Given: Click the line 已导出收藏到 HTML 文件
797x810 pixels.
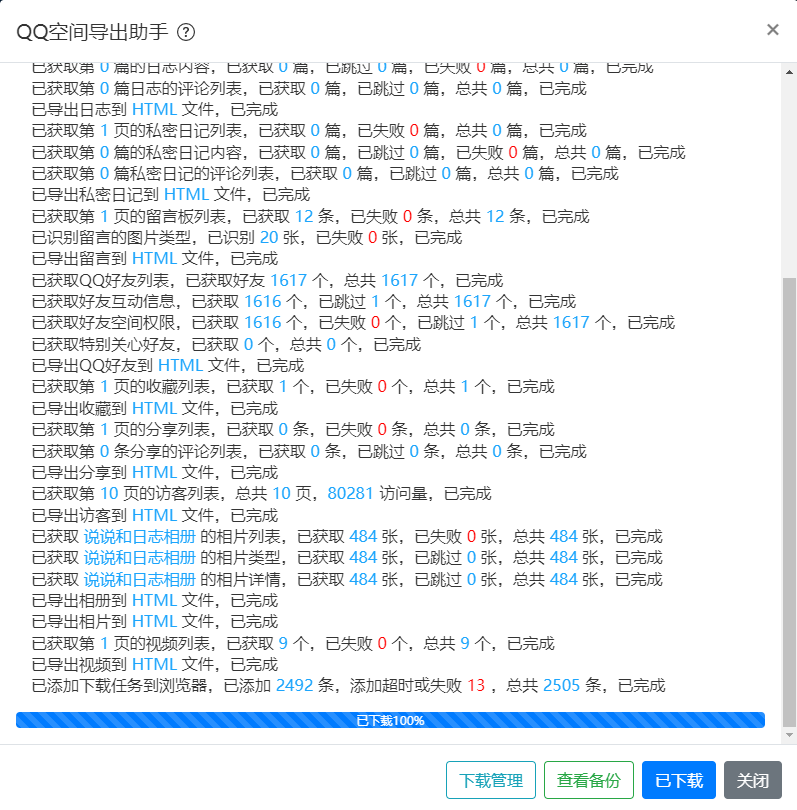Looking at the screenshot, I should point(155,409).
